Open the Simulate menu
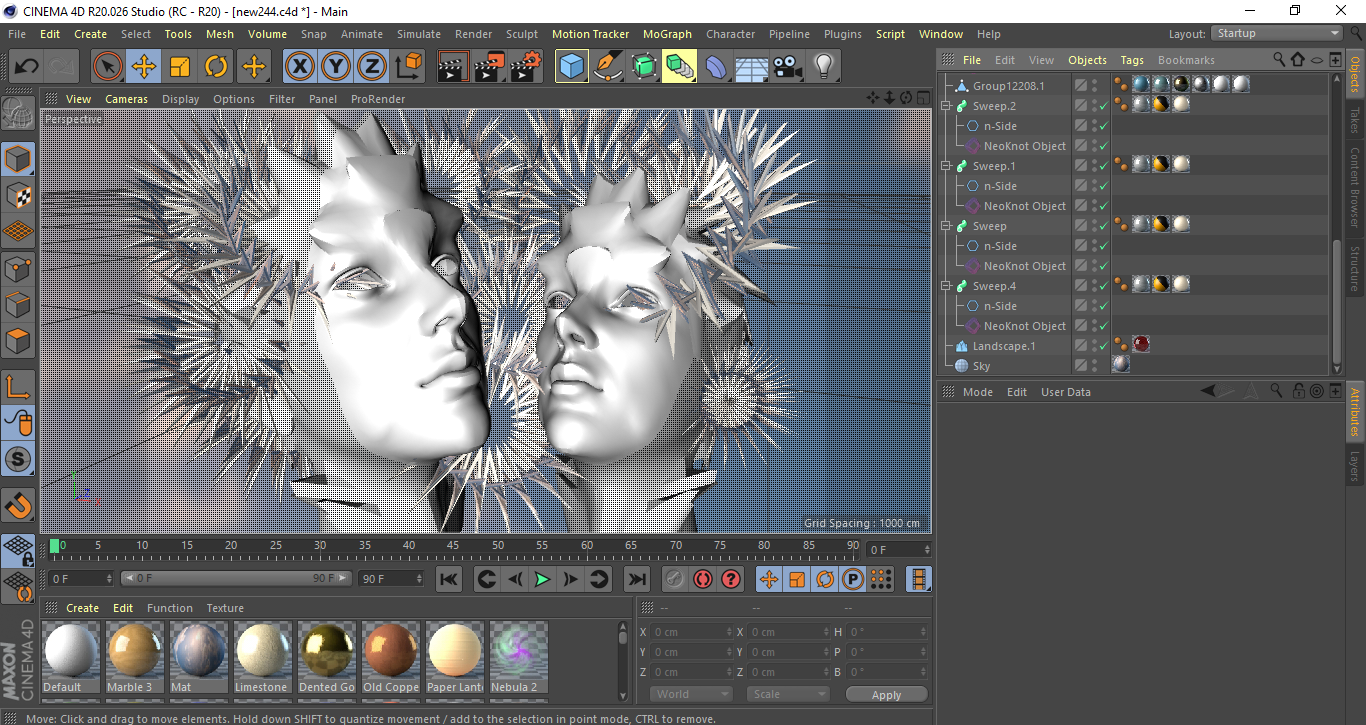 (418, 34)
